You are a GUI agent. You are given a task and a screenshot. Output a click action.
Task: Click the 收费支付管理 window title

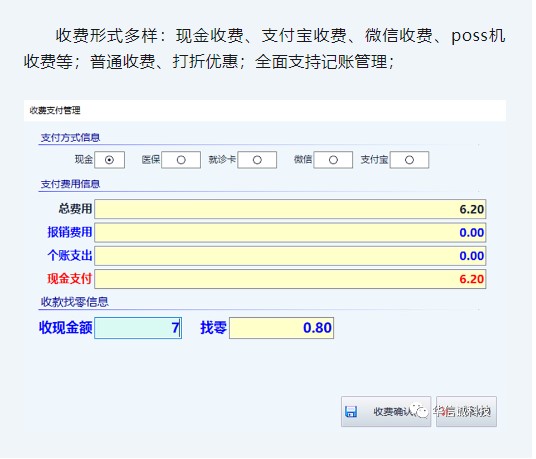tap(55, 110)
